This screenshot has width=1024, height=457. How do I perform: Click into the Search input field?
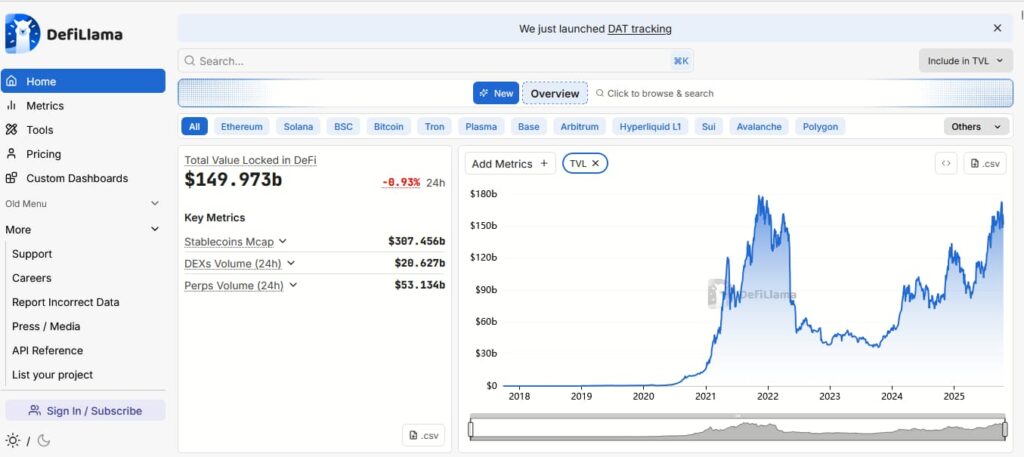click(x=430, y=61)
